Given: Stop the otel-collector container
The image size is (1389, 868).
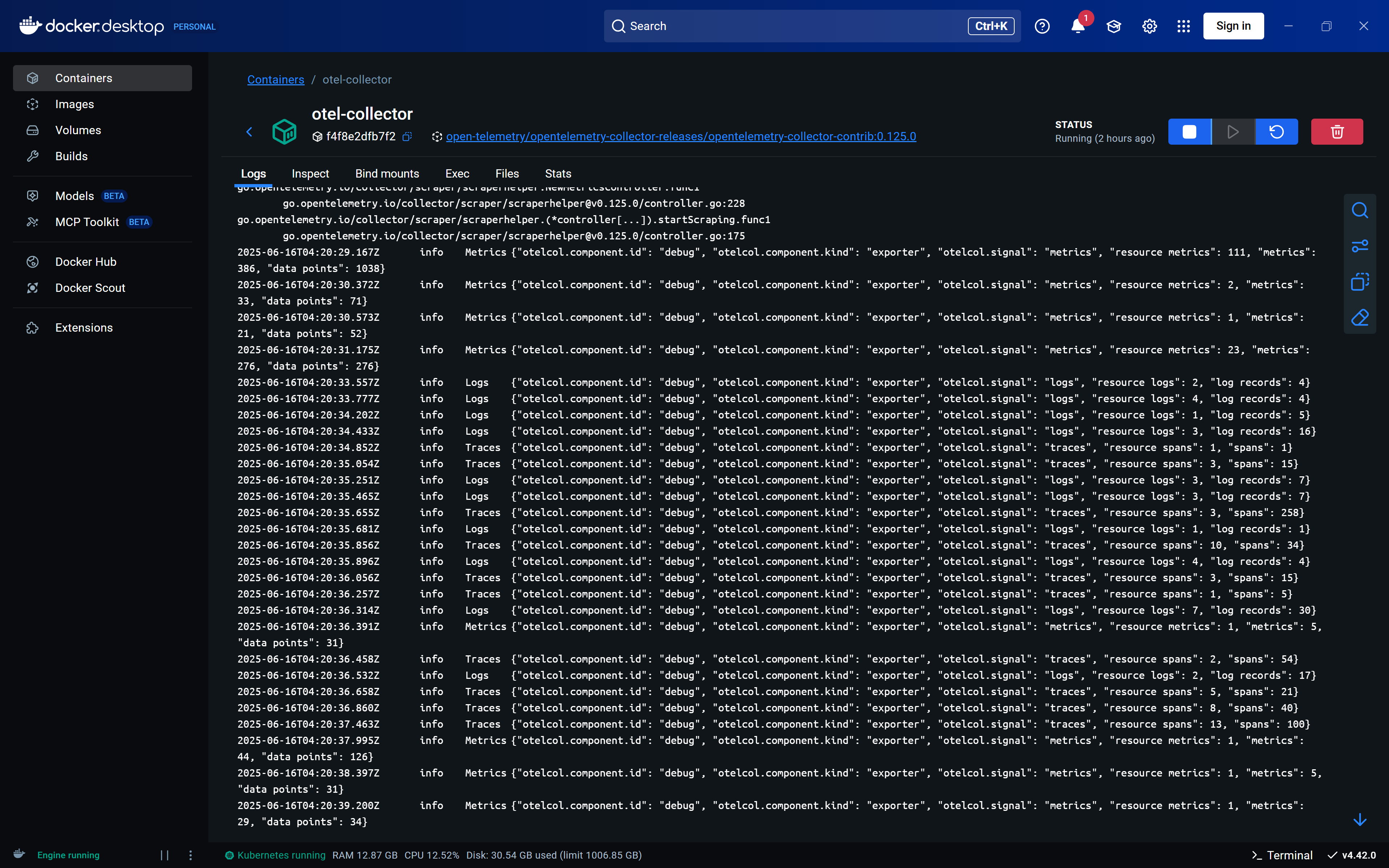Looking at the screenshot, I should [x=1189, y=131].
